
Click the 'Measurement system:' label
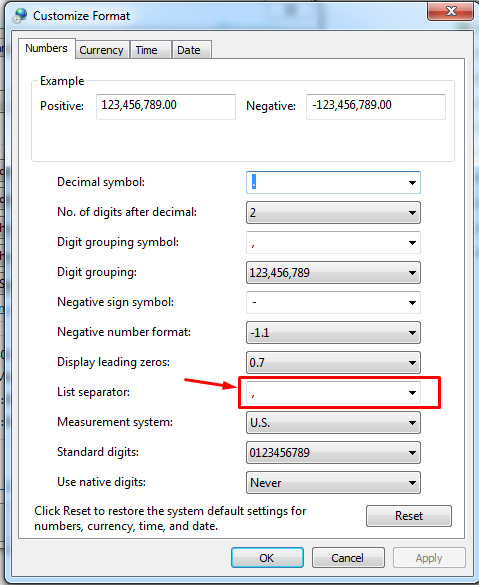click(x=115, y=422)
